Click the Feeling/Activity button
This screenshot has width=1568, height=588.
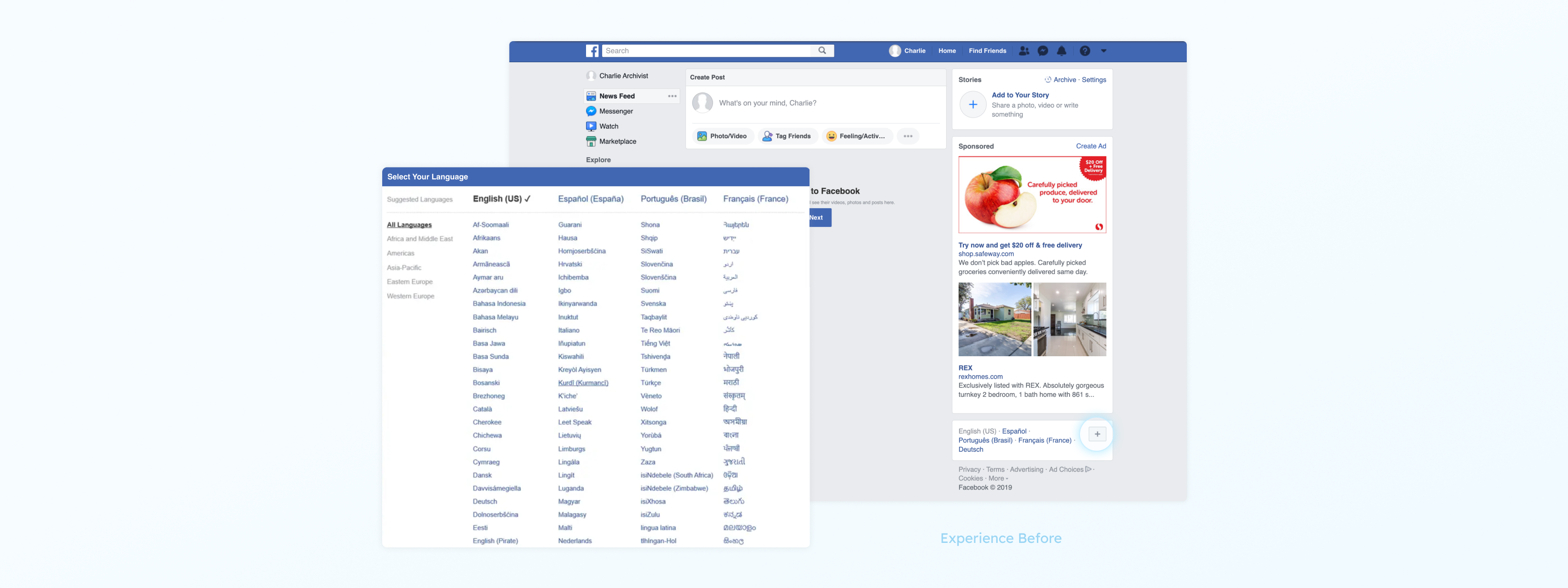click(857, 136)
